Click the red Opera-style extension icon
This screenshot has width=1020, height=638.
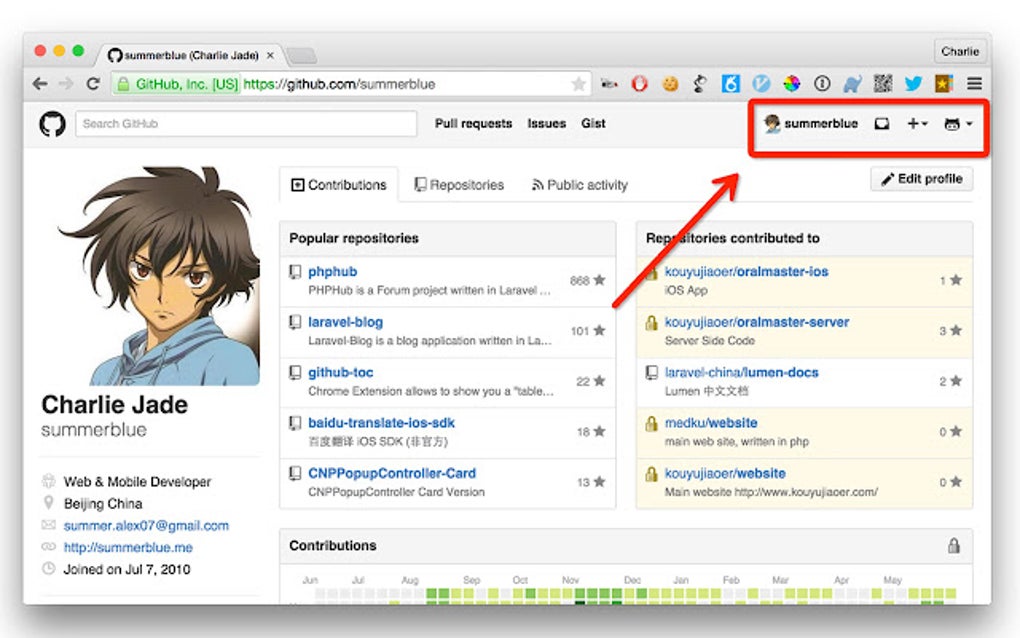(x=639, y=83)
